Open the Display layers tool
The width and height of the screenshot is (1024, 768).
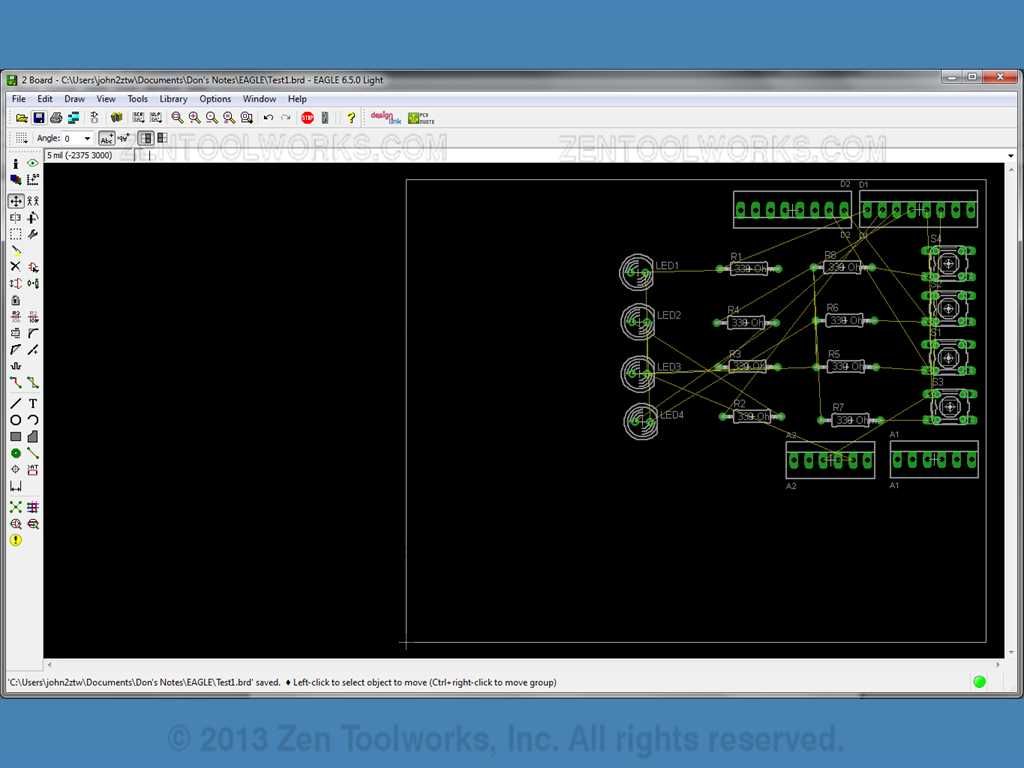[x=16, y=180]
